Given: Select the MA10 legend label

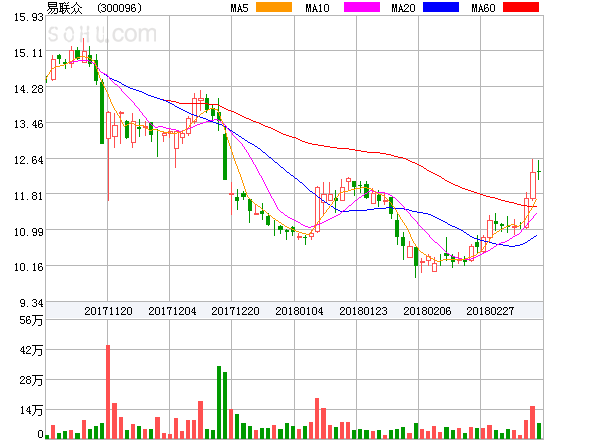Looking at the screenshot, I should pos(317,8).
